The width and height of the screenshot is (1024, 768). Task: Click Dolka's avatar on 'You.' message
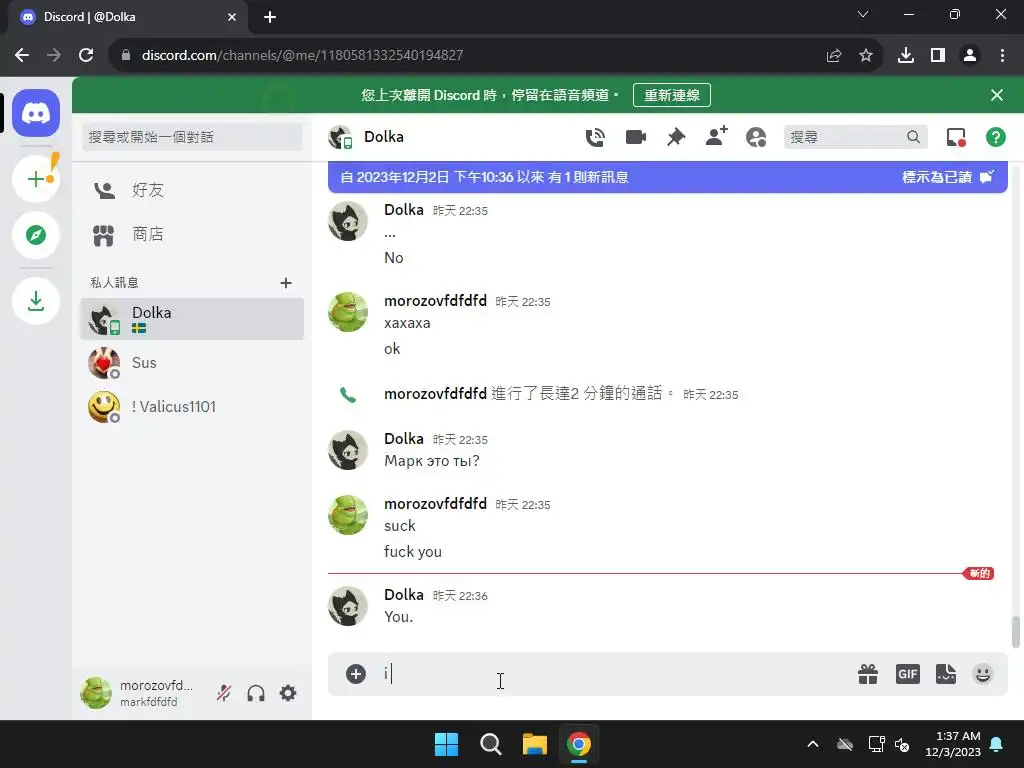pos(347,606)
